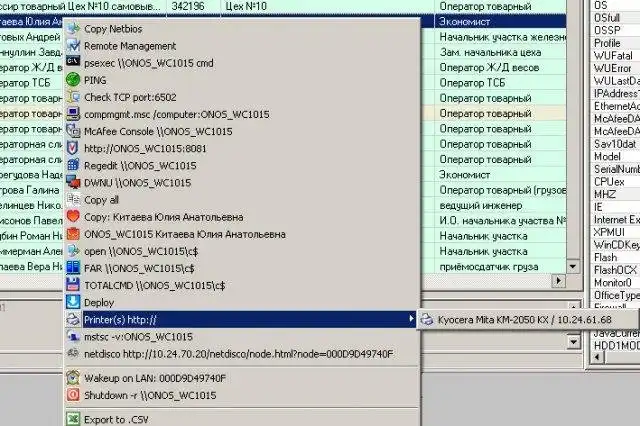This screenshot has height=426, width=640.
Task: Click the green PING icon
Action: 73,80
